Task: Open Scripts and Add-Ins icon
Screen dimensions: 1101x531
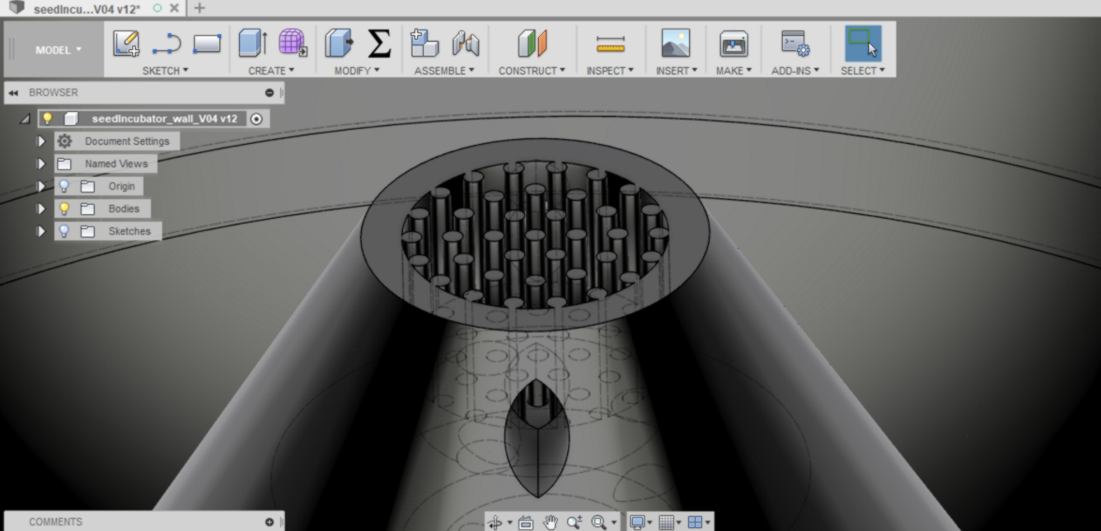Action: click(x=796, y=44)
